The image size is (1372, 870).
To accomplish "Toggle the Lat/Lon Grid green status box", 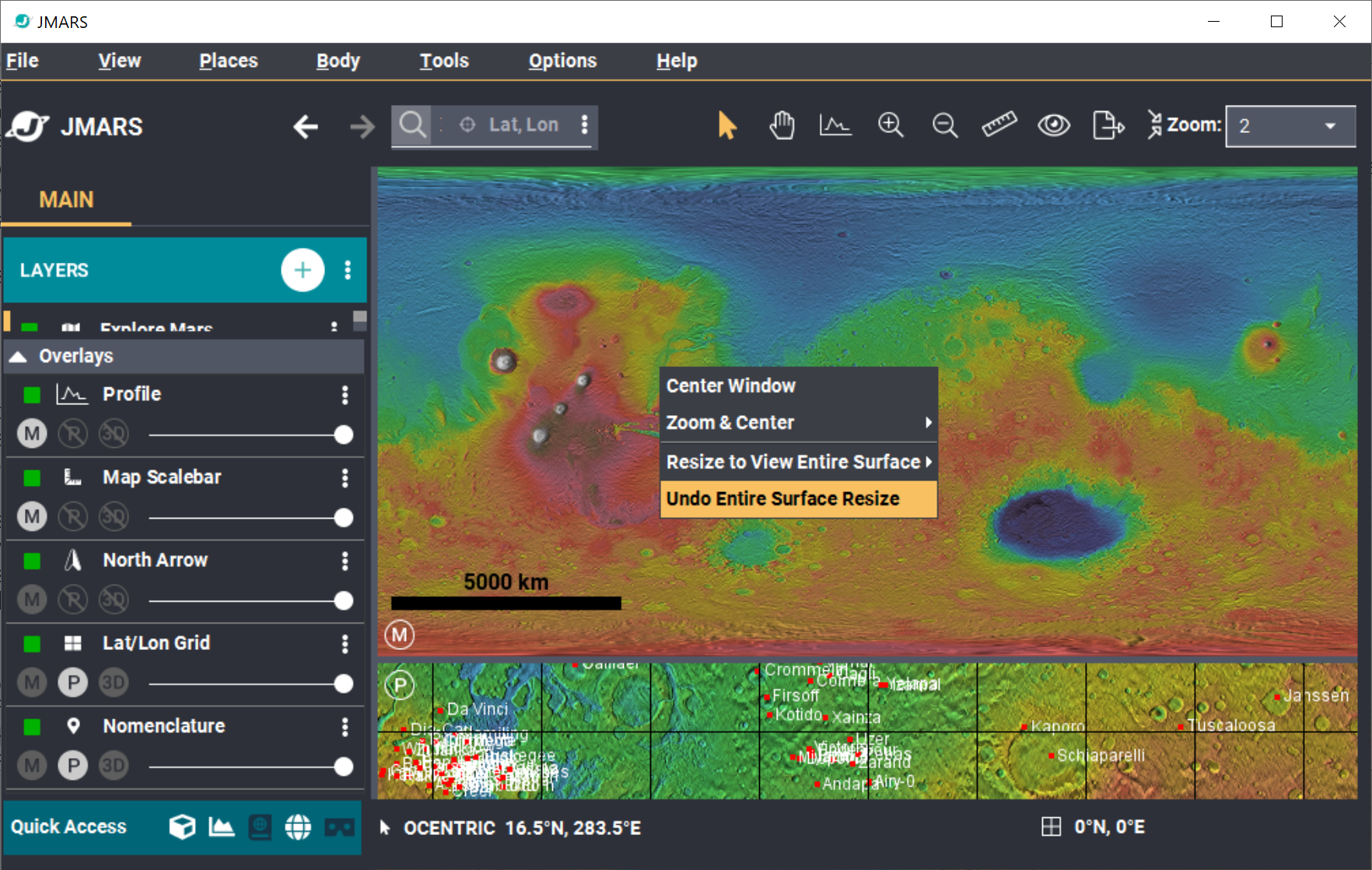I will point(32,644).
